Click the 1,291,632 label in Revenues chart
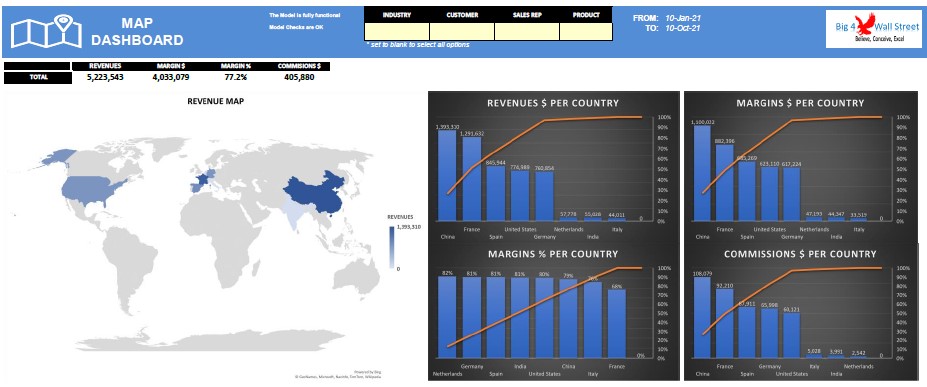Image resolution: width=927 pixels, height=387 pixels. coord(472,133)
